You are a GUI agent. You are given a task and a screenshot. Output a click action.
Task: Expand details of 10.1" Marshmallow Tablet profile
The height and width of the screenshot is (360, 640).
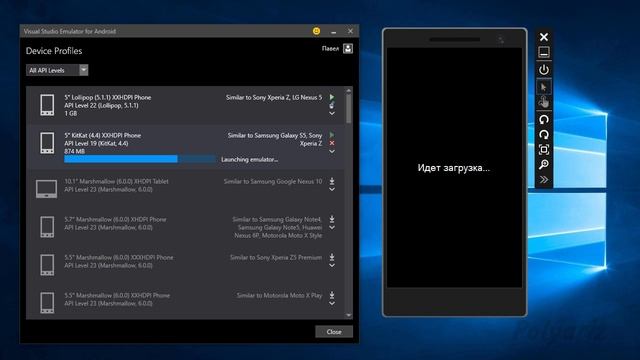(x=332, y=189)
